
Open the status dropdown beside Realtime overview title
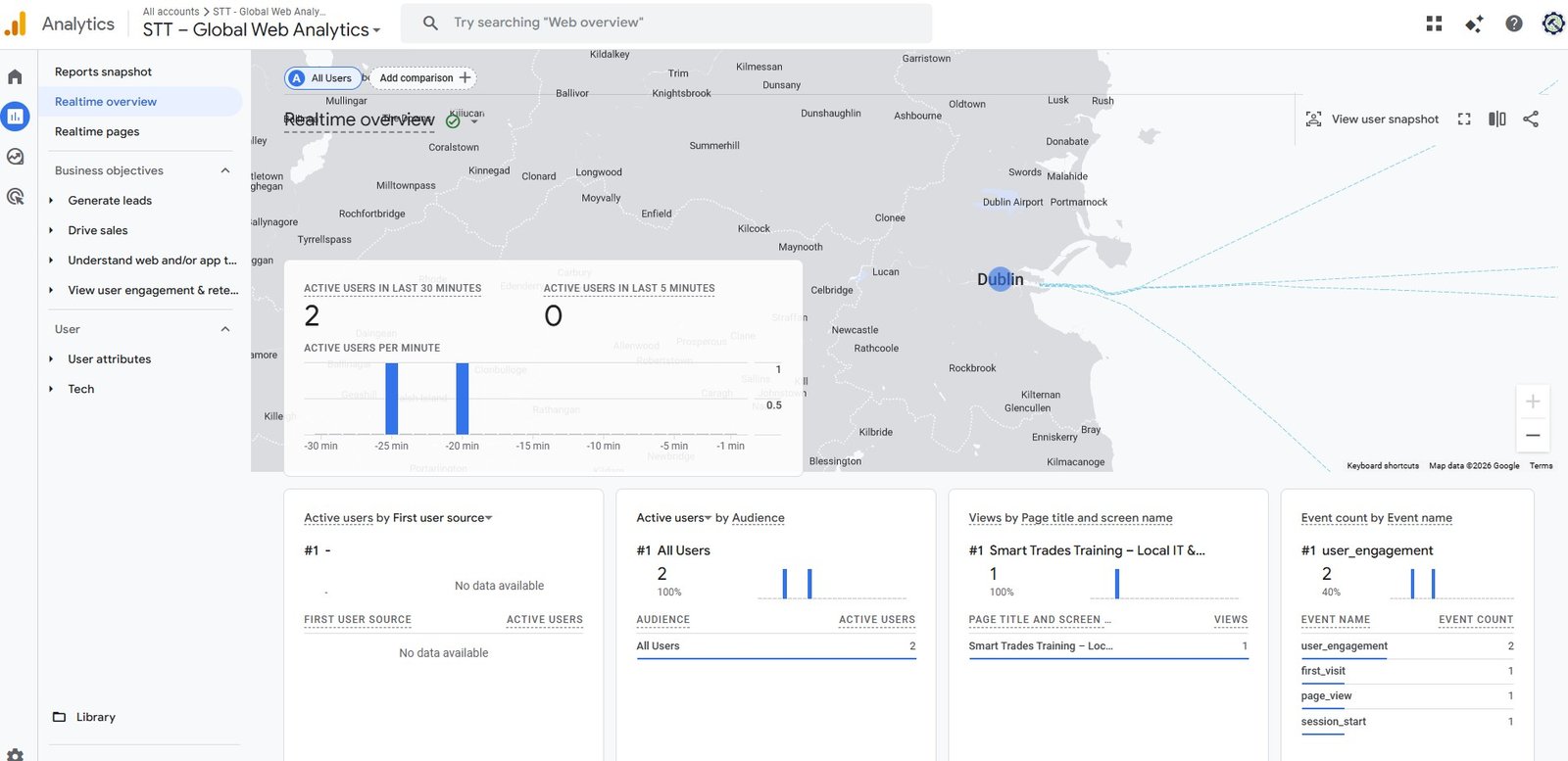click(474, 122)
